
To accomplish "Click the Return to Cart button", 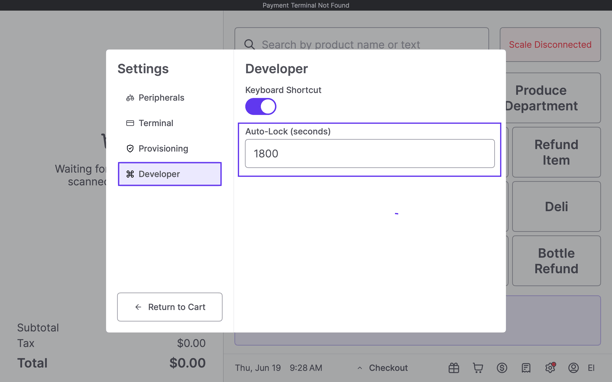I will click(x=170, y=307).
